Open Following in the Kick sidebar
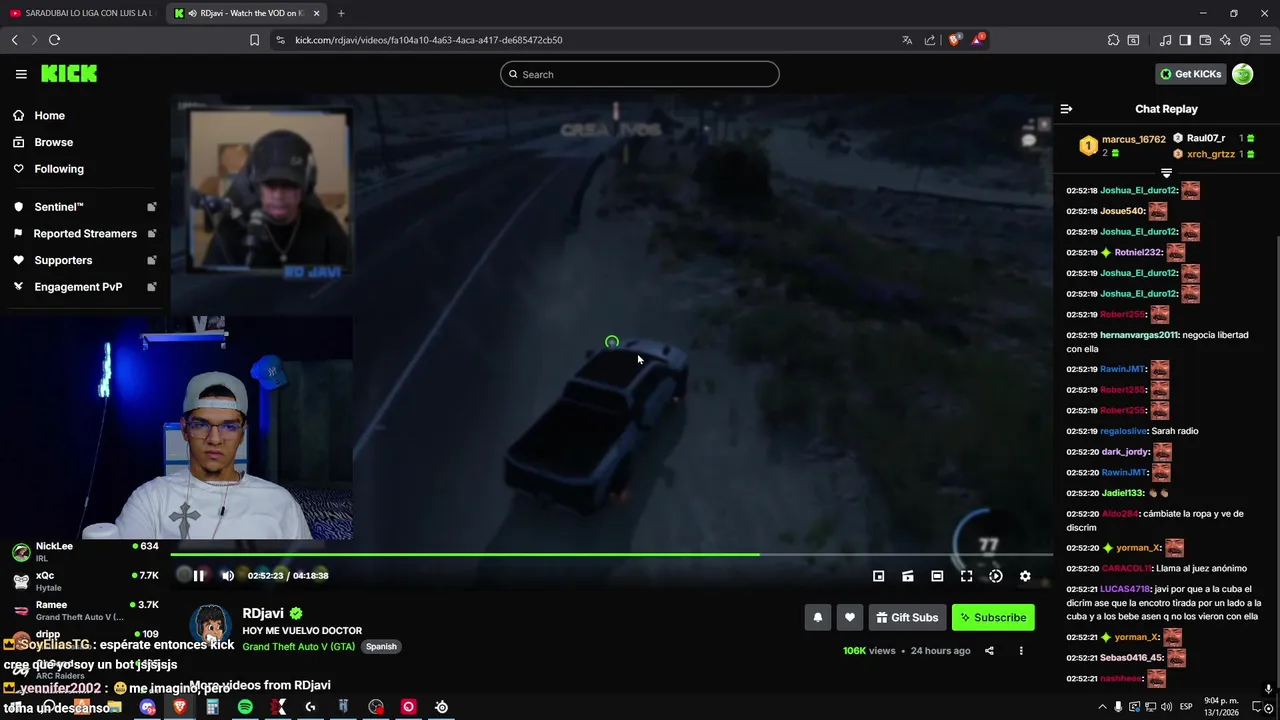Viewport: 1280px width, 720px height. [x=59, y=169]
